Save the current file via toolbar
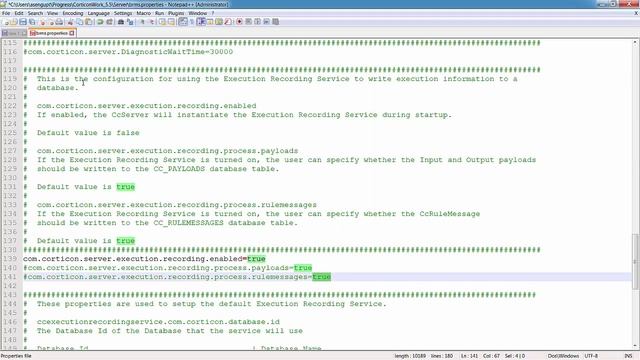The width and height of the screenshot is (640, 360). [23, 22]
